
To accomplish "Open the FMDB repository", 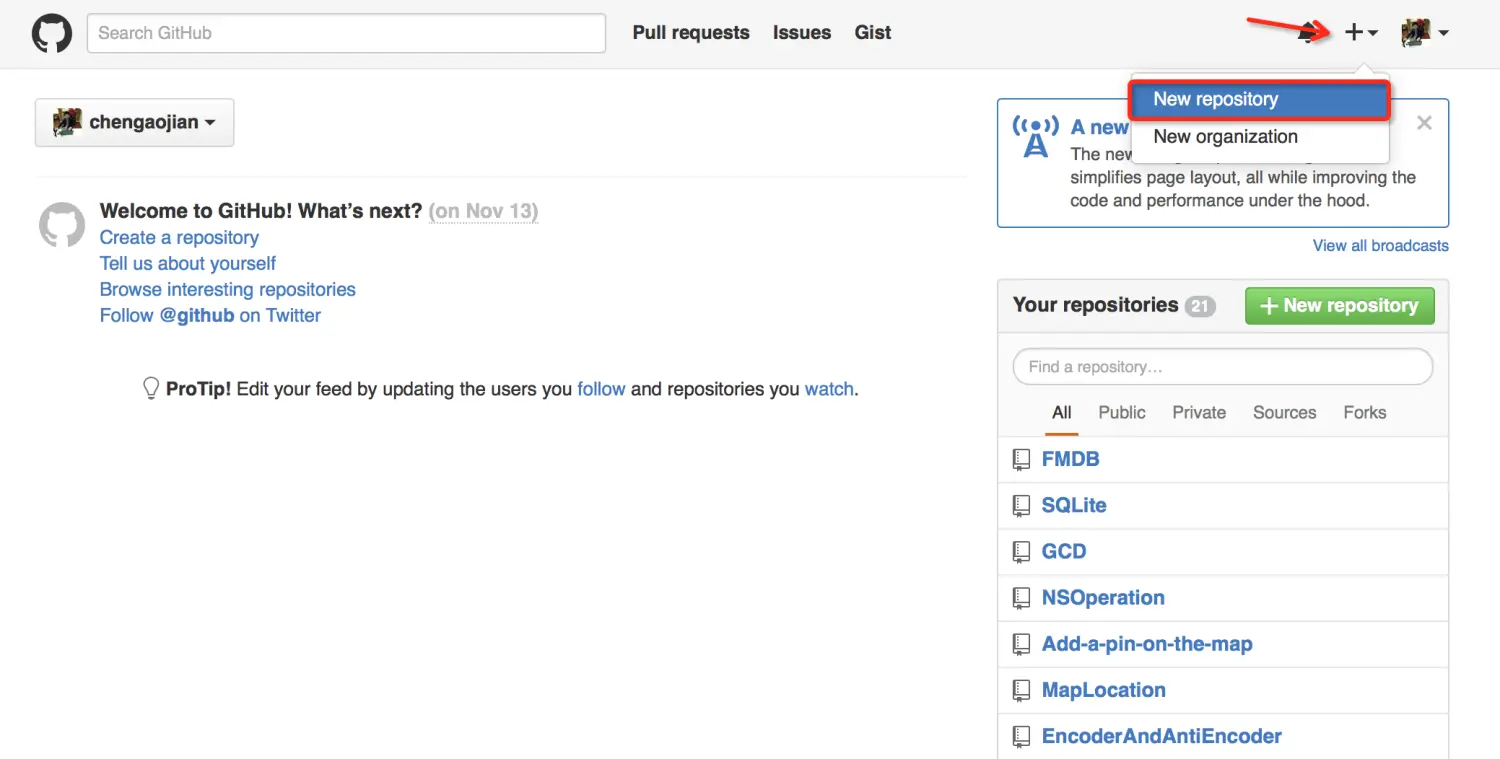I will (1070, 460).
